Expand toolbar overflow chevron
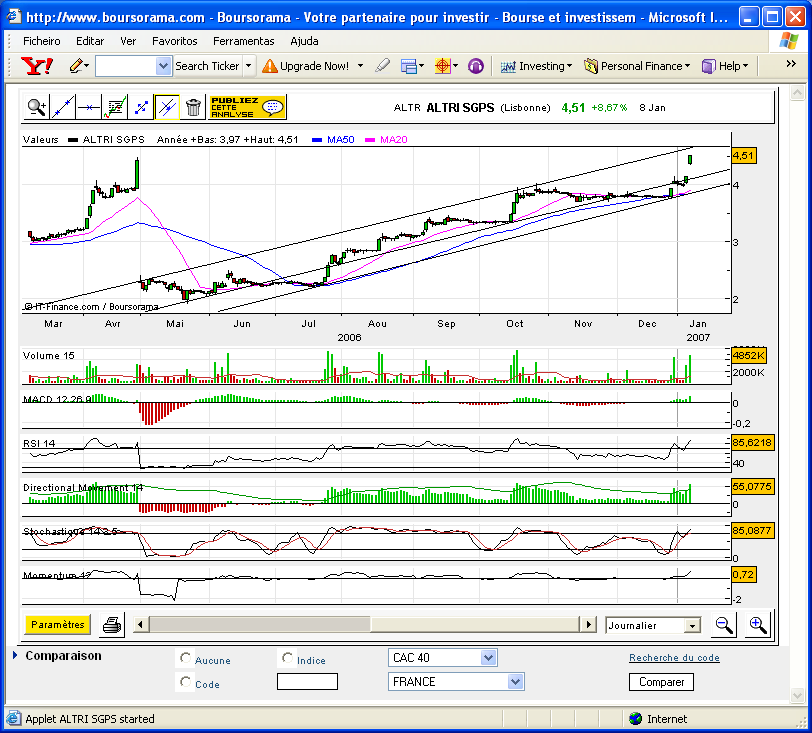 (x=791, y=64)
